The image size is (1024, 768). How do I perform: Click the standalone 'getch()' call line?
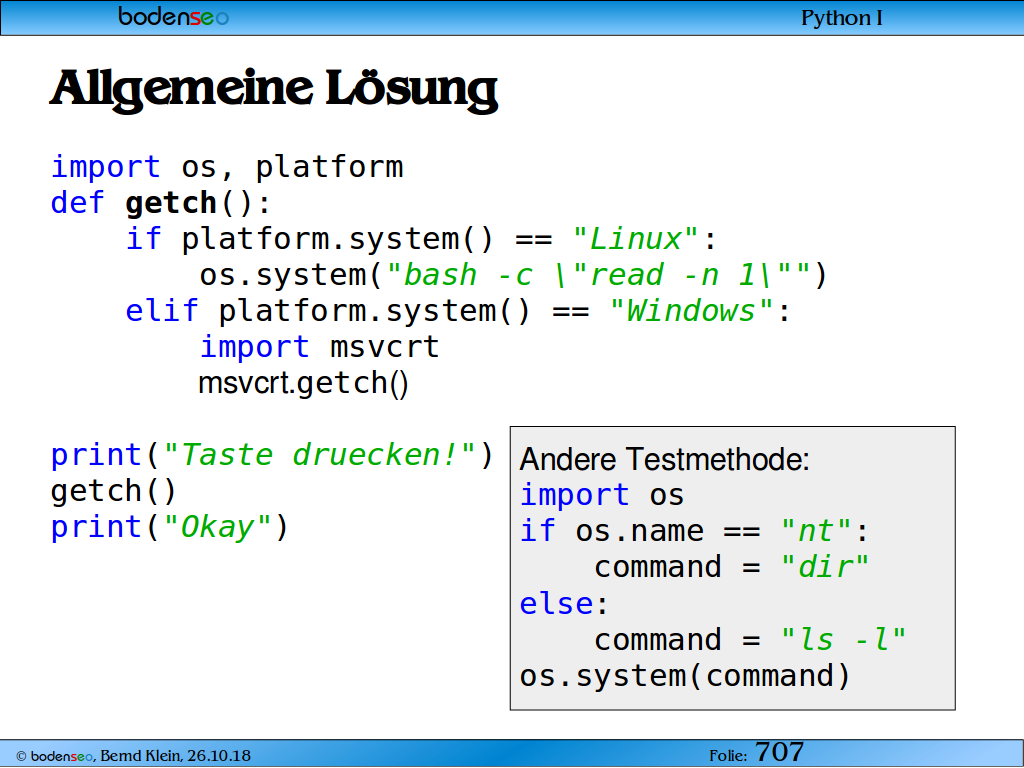pos(114,491)
